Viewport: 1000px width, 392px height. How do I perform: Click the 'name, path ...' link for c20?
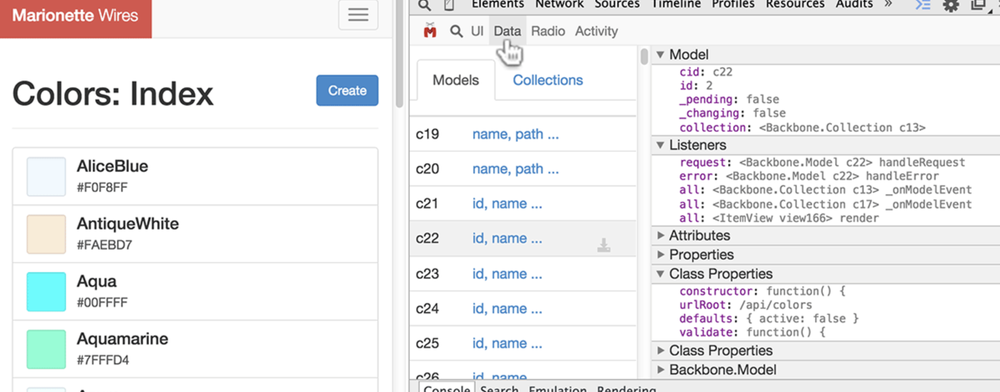[515, 169]
